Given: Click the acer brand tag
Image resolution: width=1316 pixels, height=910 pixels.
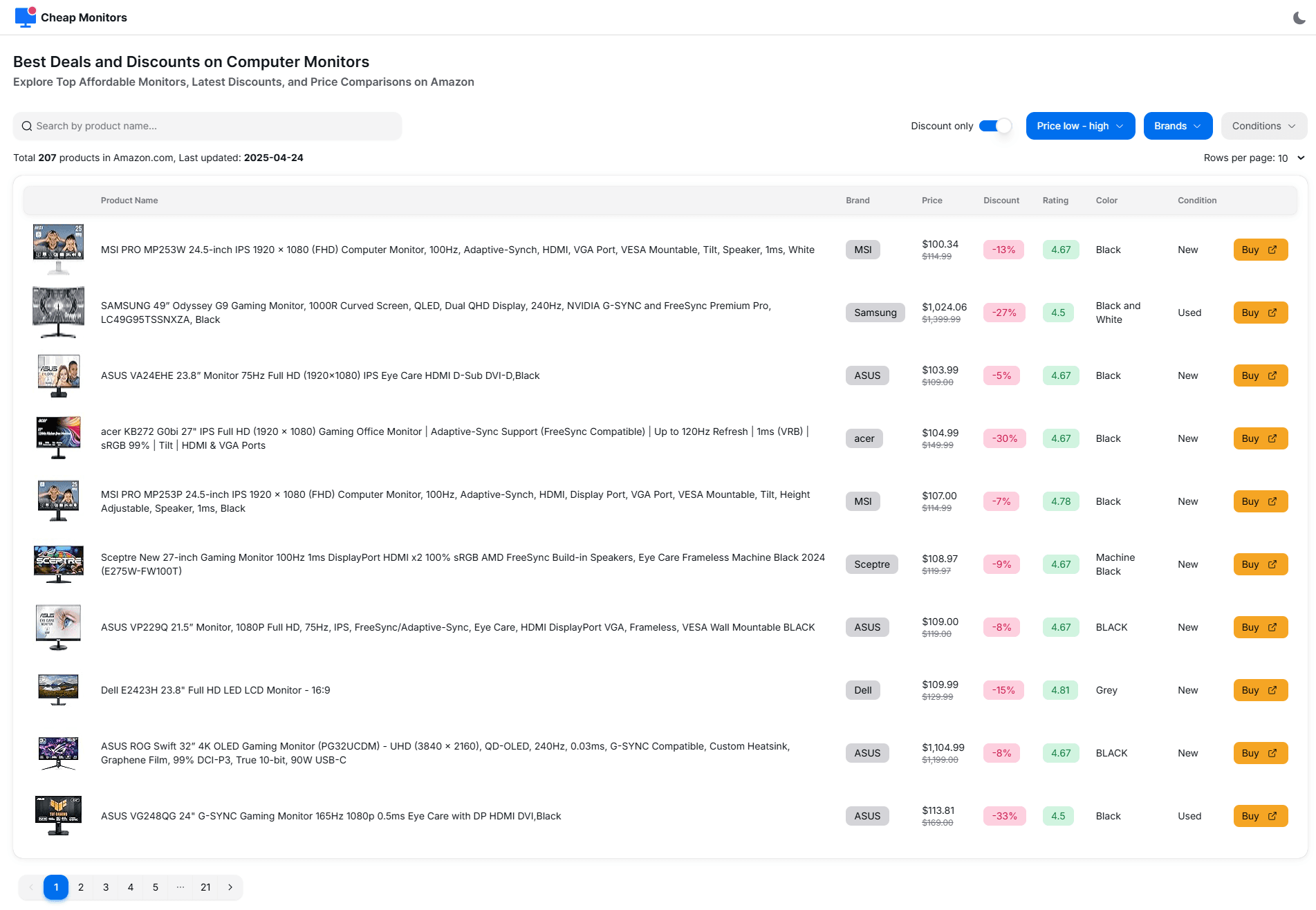Looking at the screenshot, I should tap(864, 438).
